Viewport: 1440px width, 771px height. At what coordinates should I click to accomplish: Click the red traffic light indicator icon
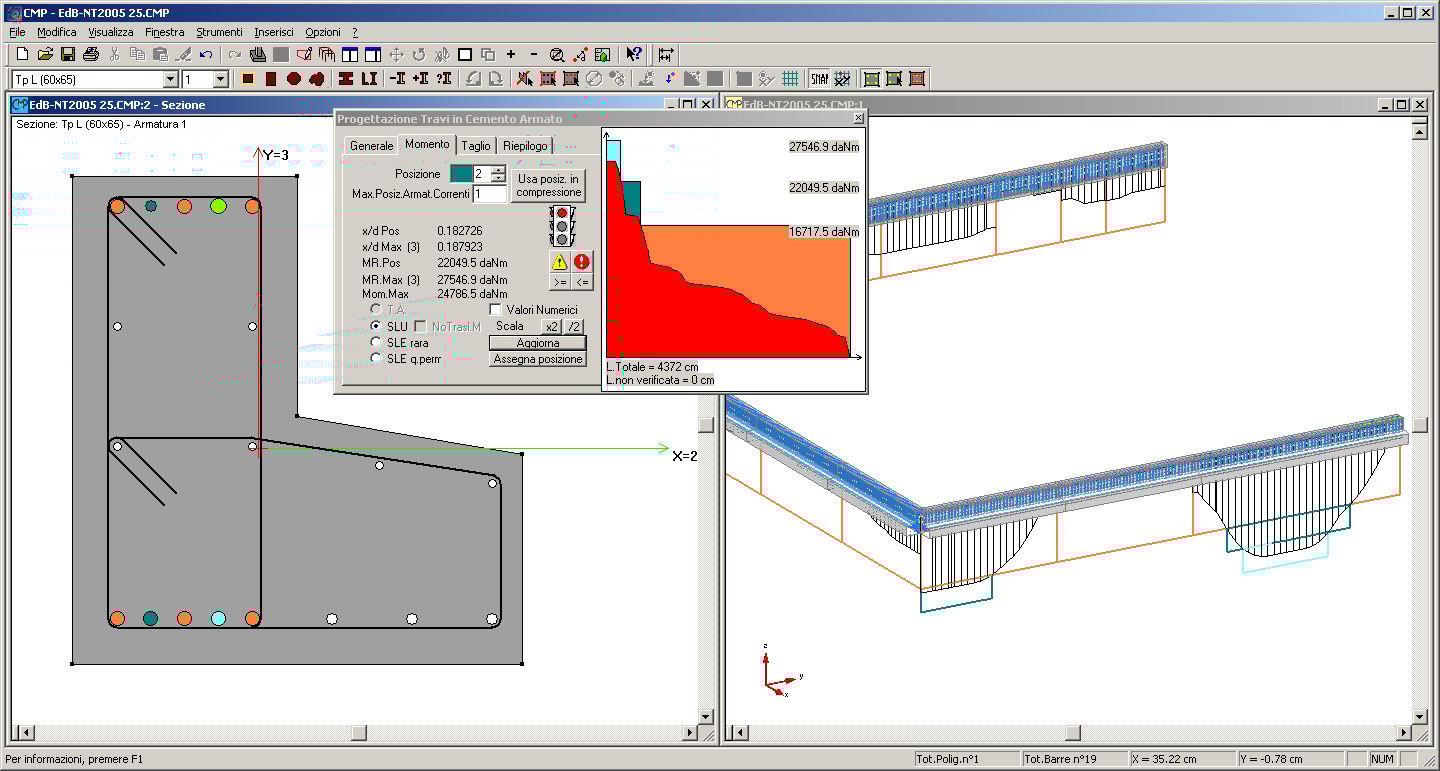coord(562,213)
